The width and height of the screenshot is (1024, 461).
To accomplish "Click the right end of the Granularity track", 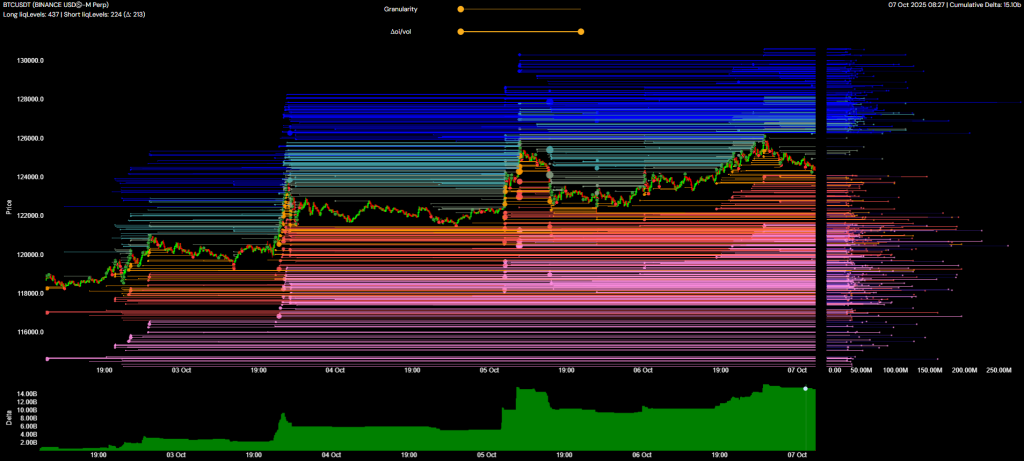I will 579,9.
